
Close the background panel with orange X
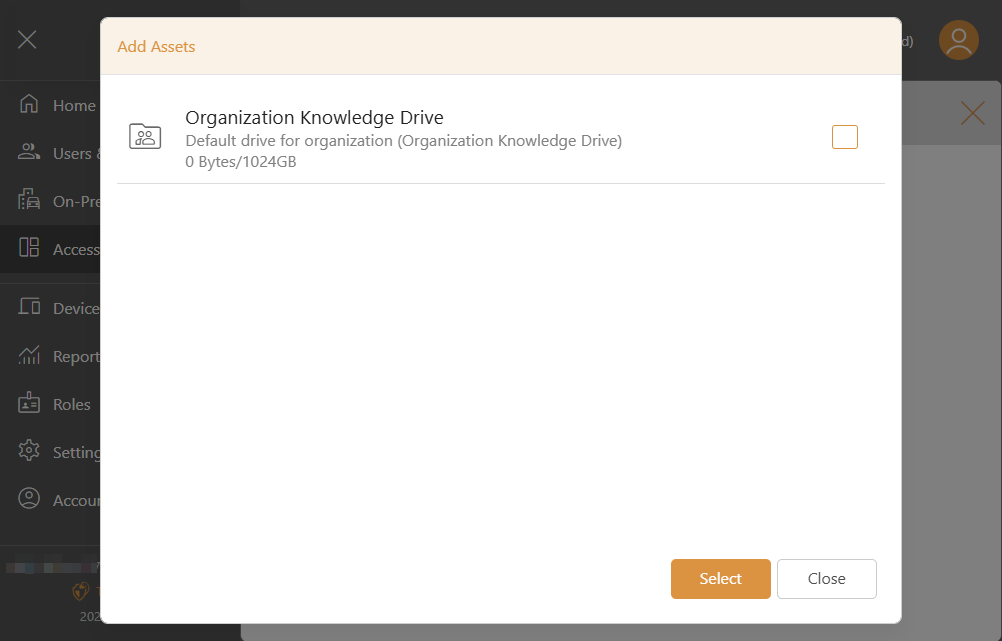[973, 114]
